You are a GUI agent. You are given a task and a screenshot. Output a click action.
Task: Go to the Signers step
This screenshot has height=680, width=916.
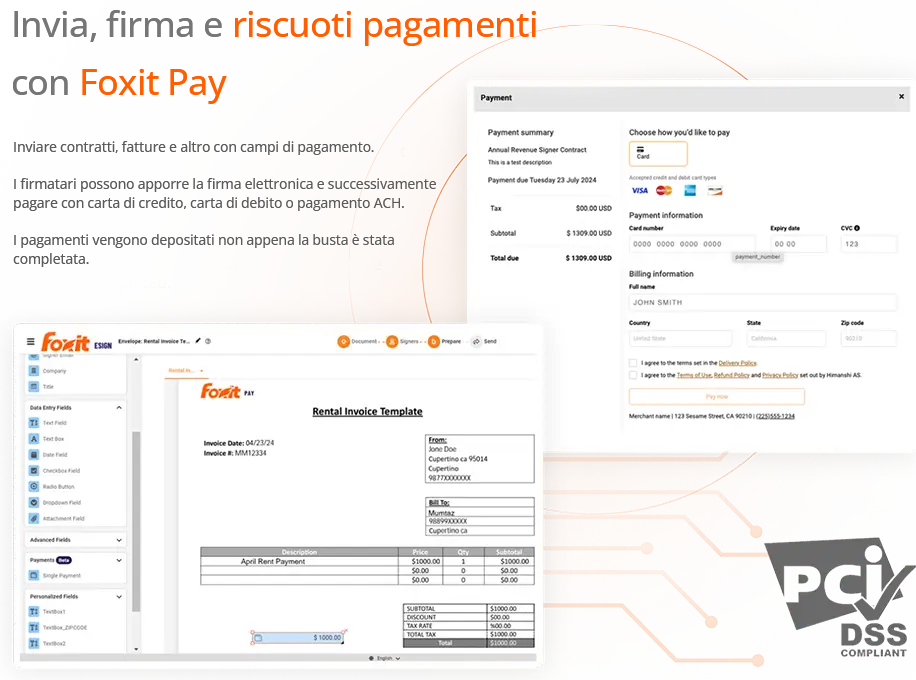[403, 341]
